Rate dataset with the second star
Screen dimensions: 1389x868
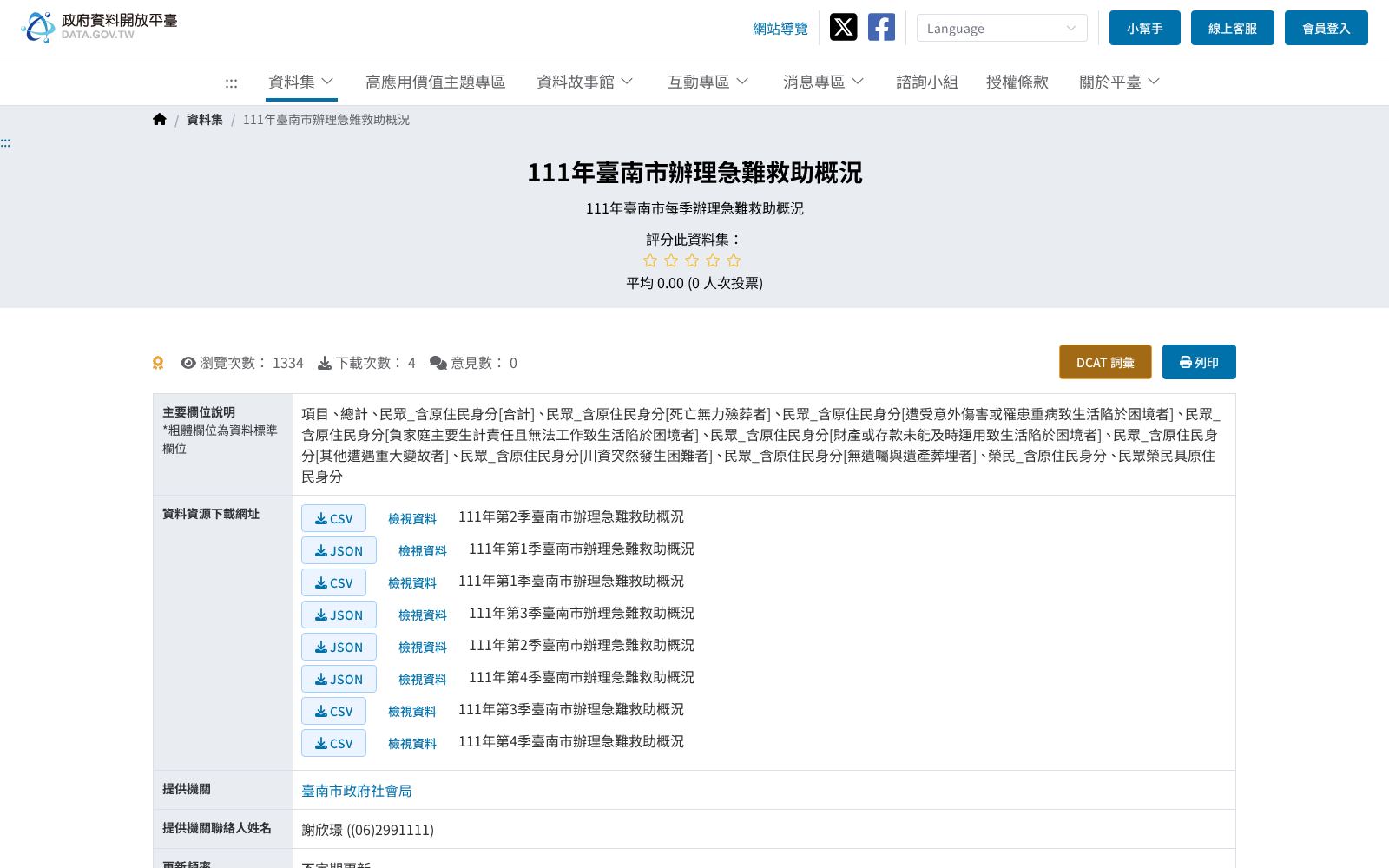(671, 260)
